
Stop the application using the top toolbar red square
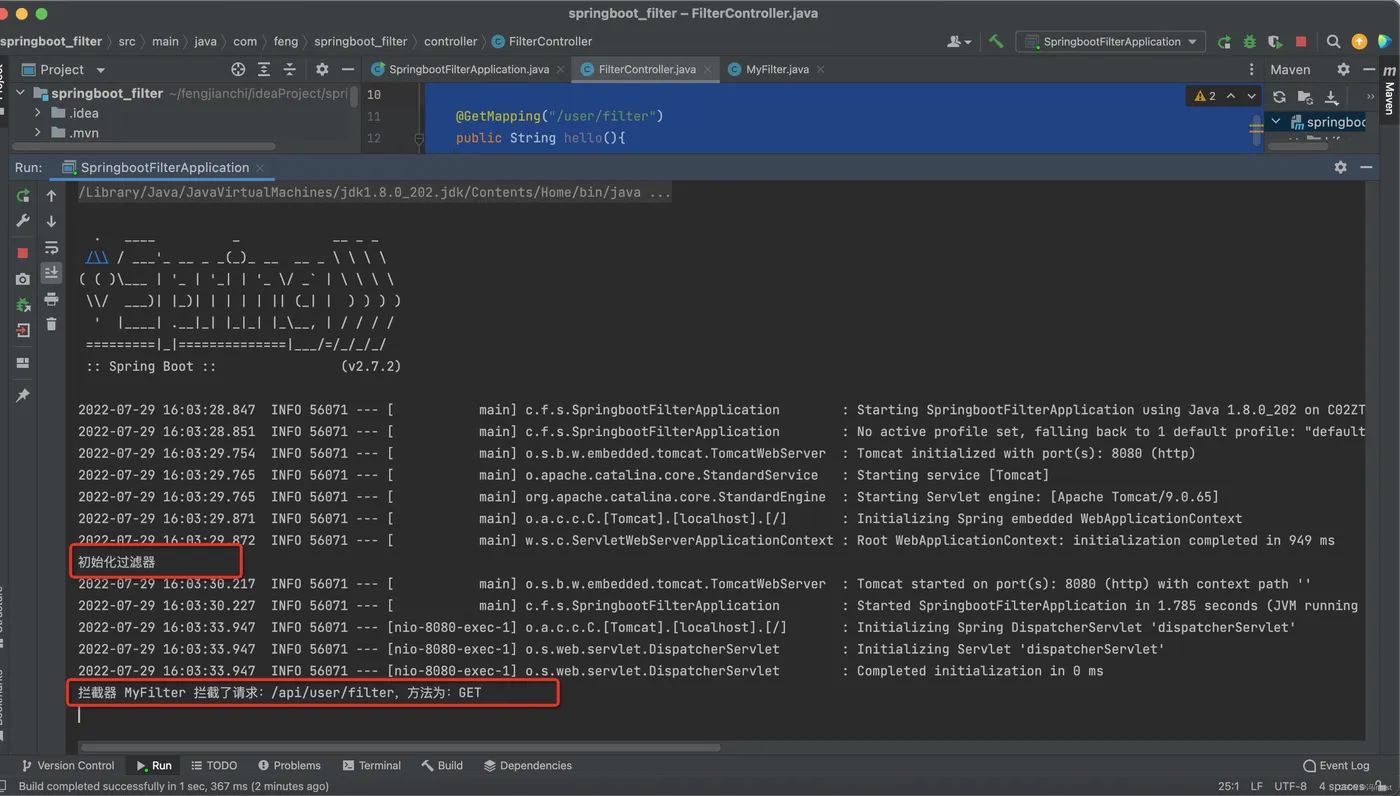pos(1301,41)
